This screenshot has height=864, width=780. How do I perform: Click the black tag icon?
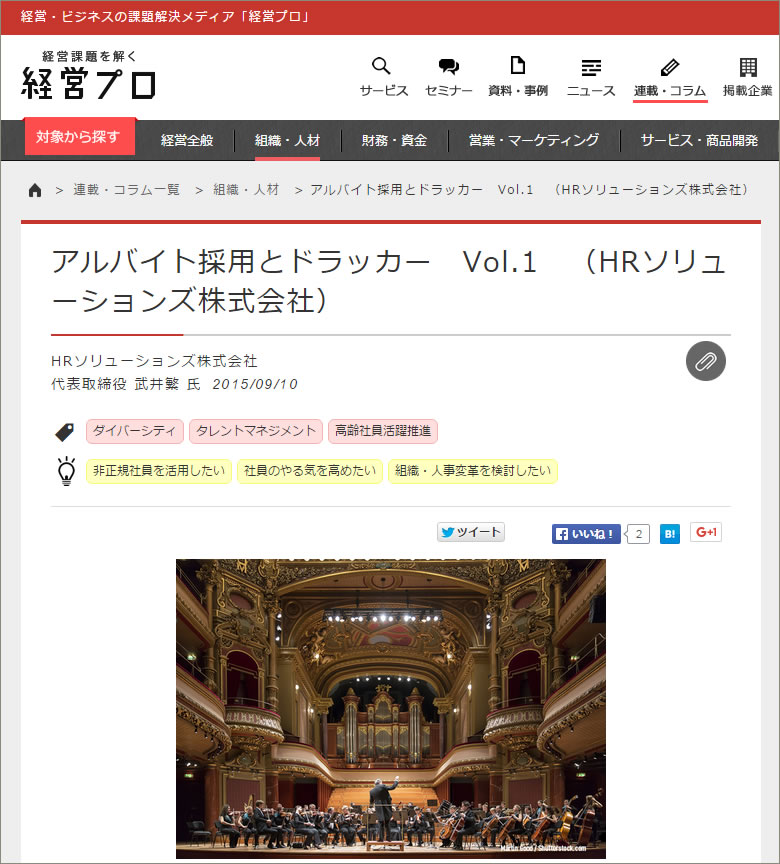(65, 432)
